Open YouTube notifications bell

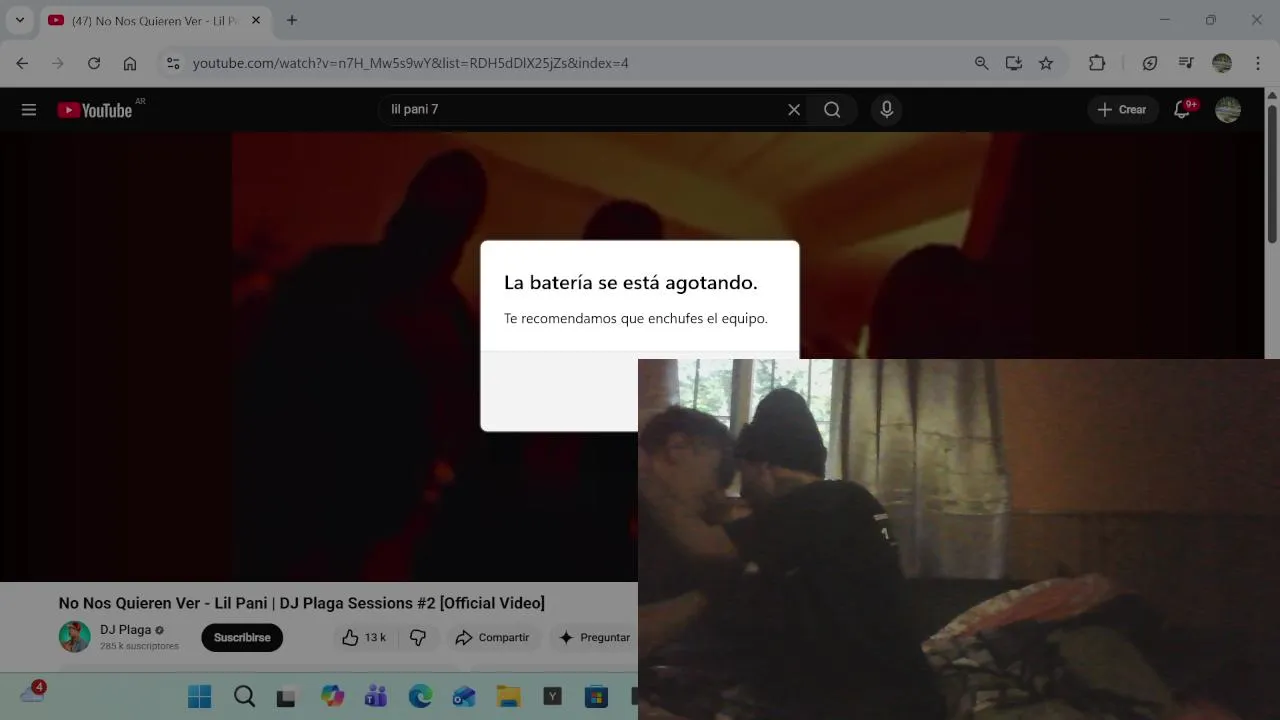[1182, 110]
